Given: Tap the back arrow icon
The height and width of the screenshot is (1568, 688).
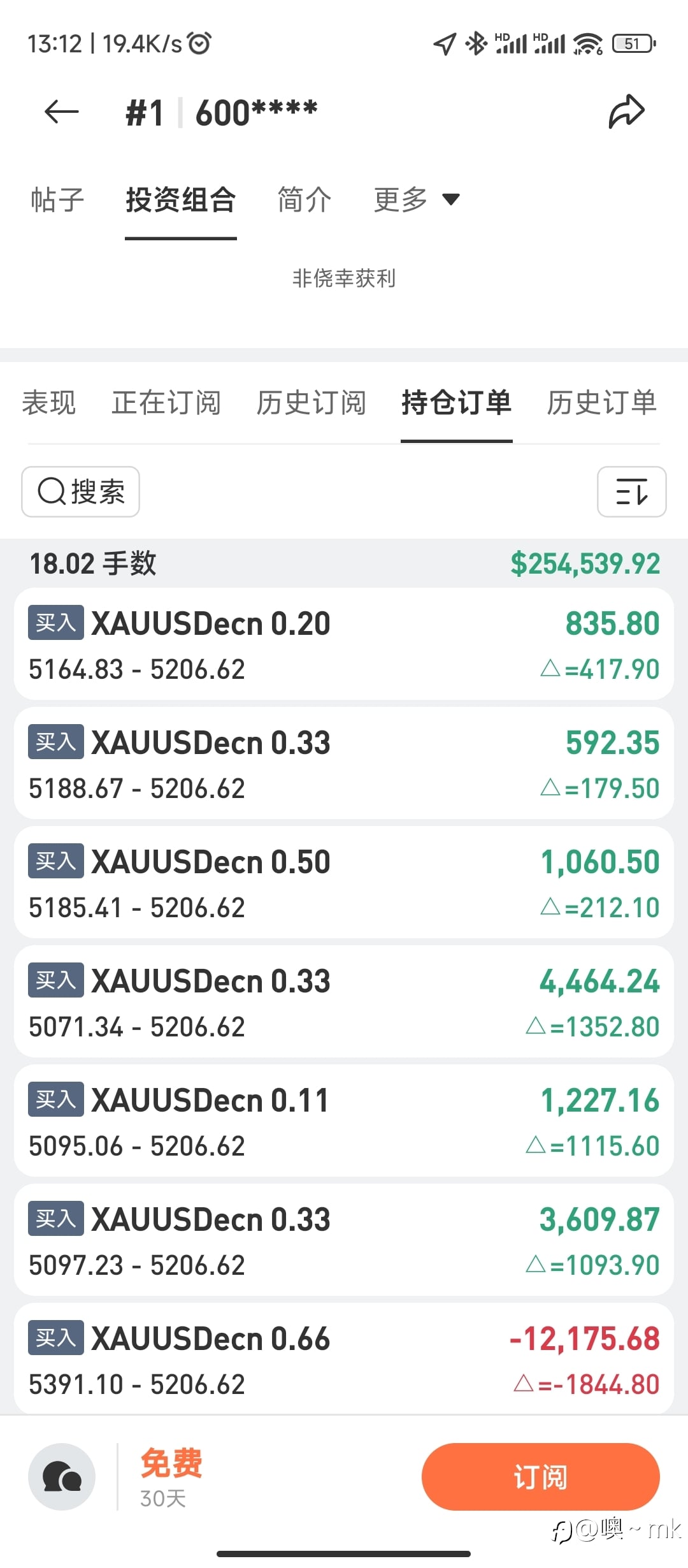Looking at the screenshot, I should click(61, 112).
